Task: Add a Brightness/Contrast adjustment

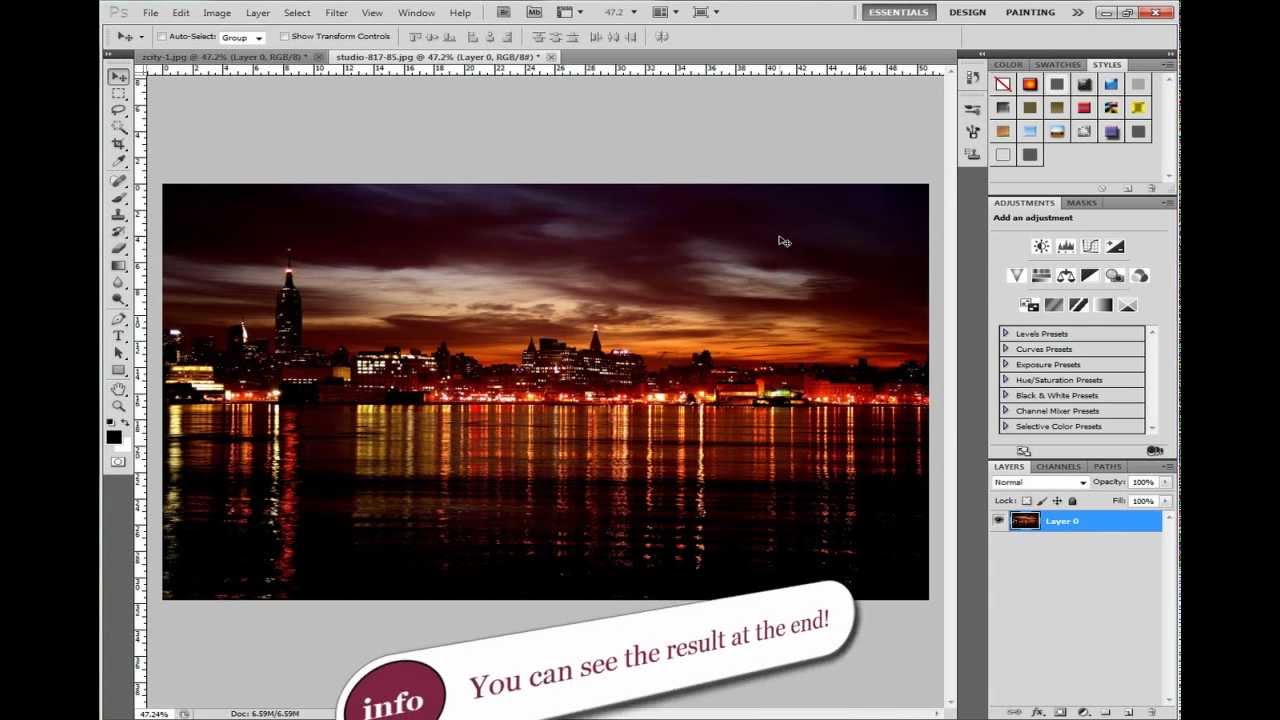Action: click(1041, 246)
